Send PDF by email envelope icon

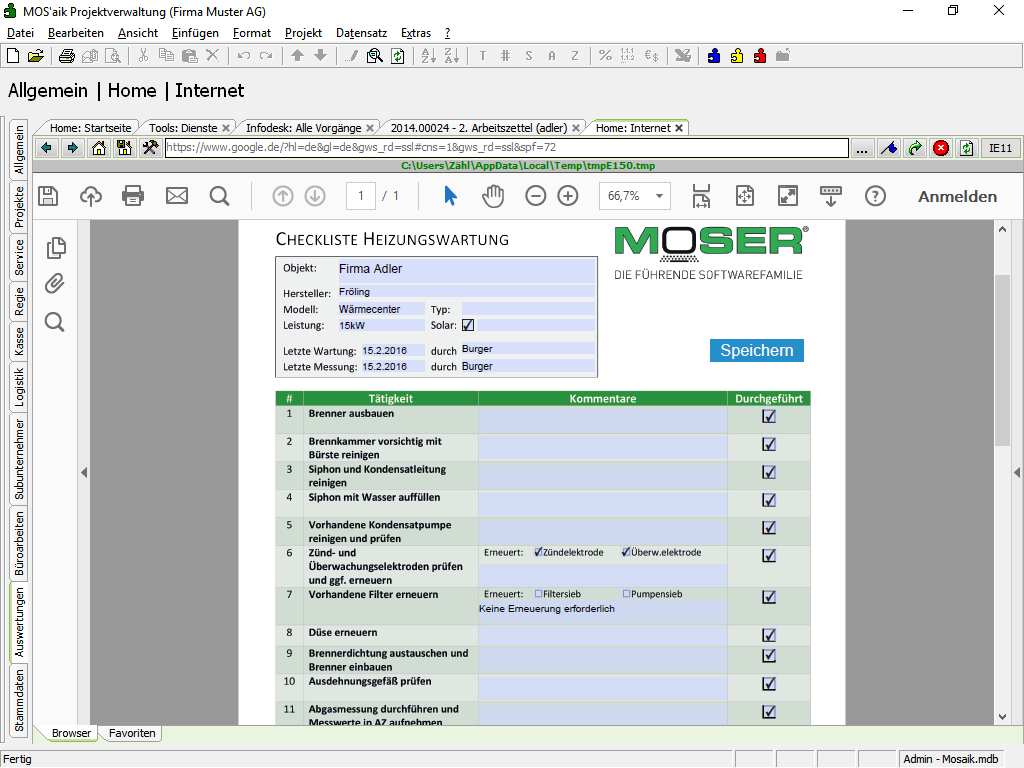click(177, 196)
